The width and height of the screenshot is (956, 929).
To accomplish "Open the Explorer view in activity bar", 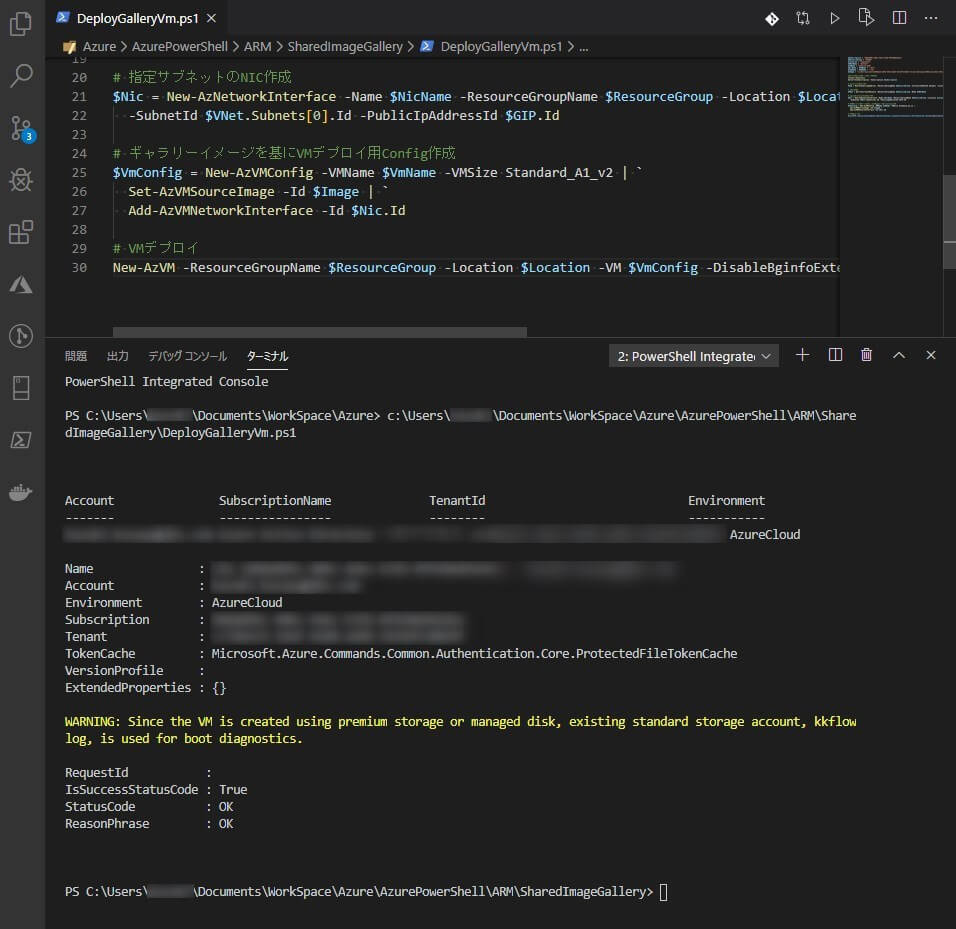I will (21, 24).
